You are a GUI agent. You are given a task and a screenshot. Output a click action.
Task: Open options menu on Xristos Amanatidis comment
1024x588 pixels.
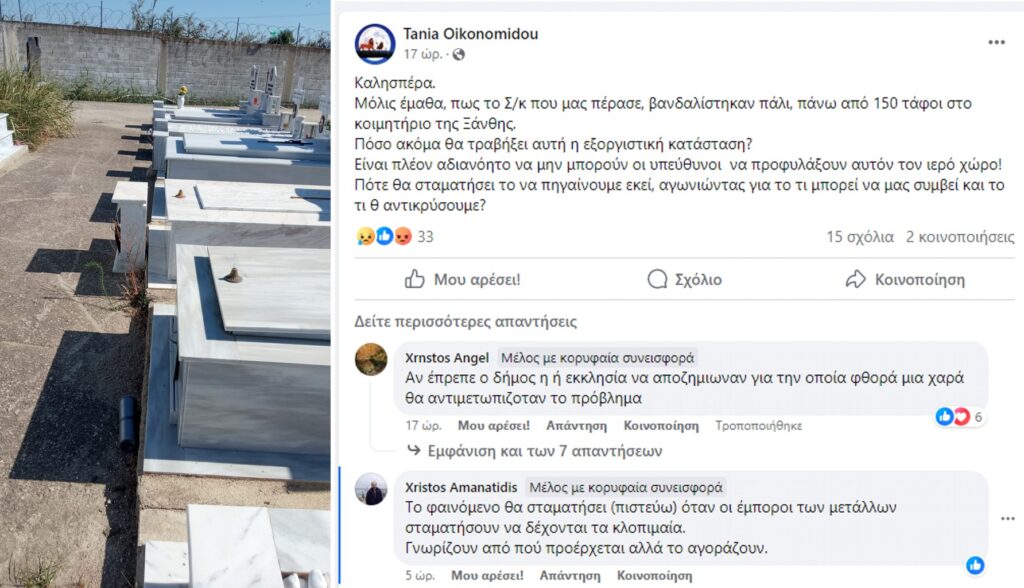[1008, 519]
